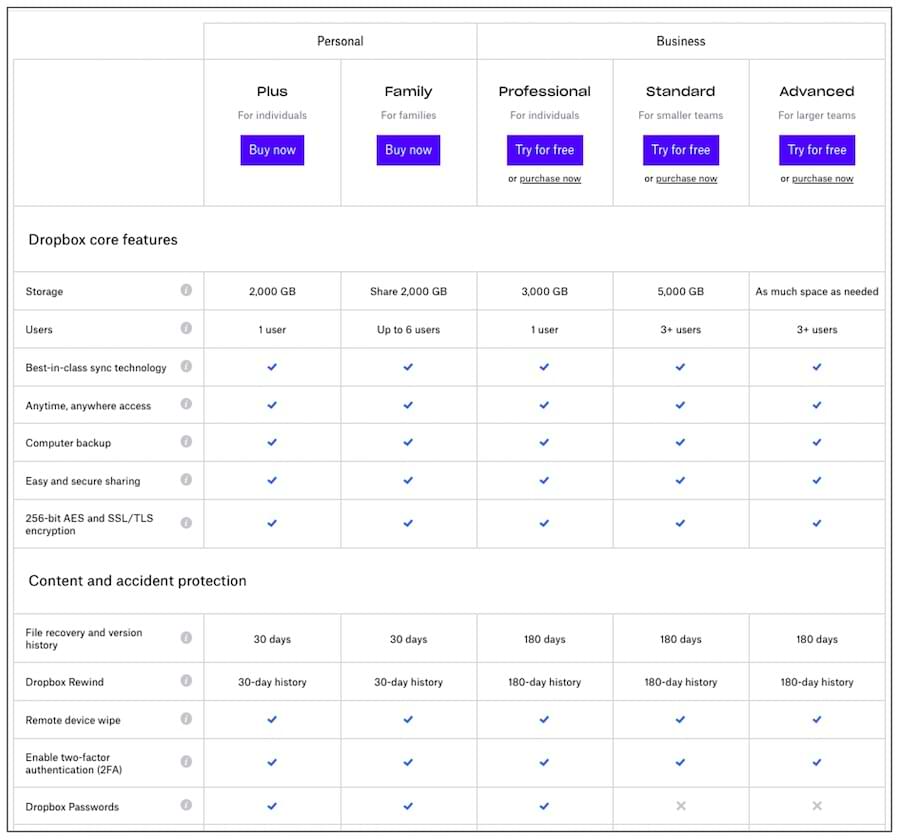900x840 pixels.
Task: Click the Professional plan 180 days cell
Action: 545,639
